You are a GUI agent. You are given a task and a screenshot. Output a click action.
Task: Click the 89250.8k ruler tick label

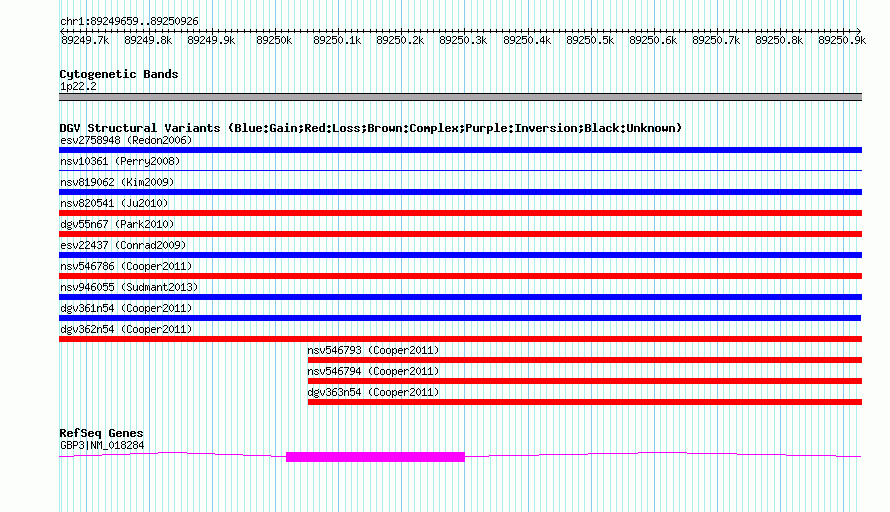coord(779,40)
